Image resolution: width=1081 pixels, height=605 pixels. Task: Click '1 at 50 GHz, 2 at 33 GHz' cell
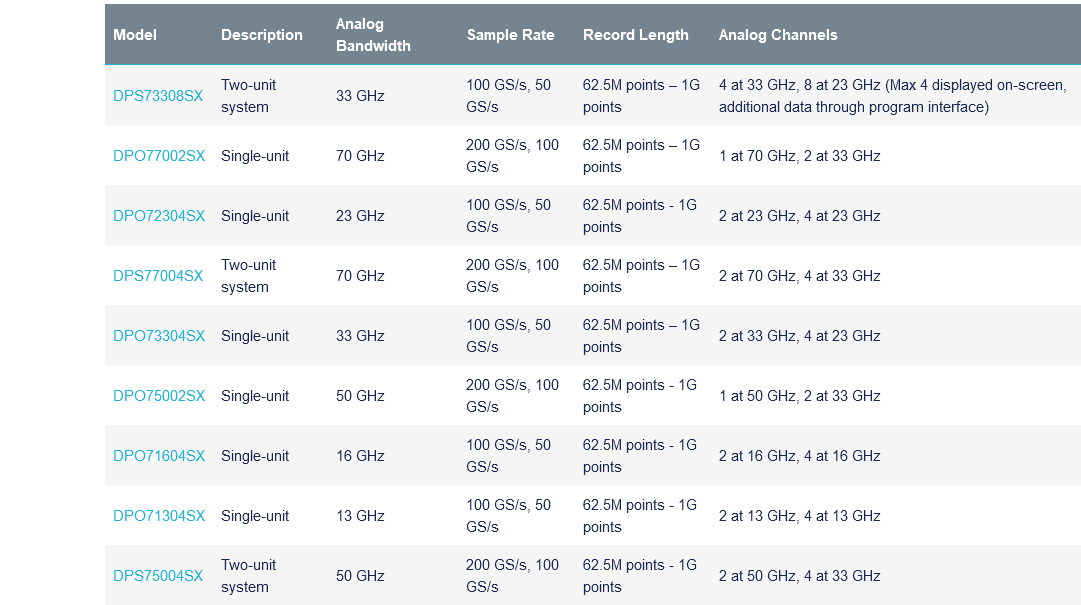(x=800, y=396)
